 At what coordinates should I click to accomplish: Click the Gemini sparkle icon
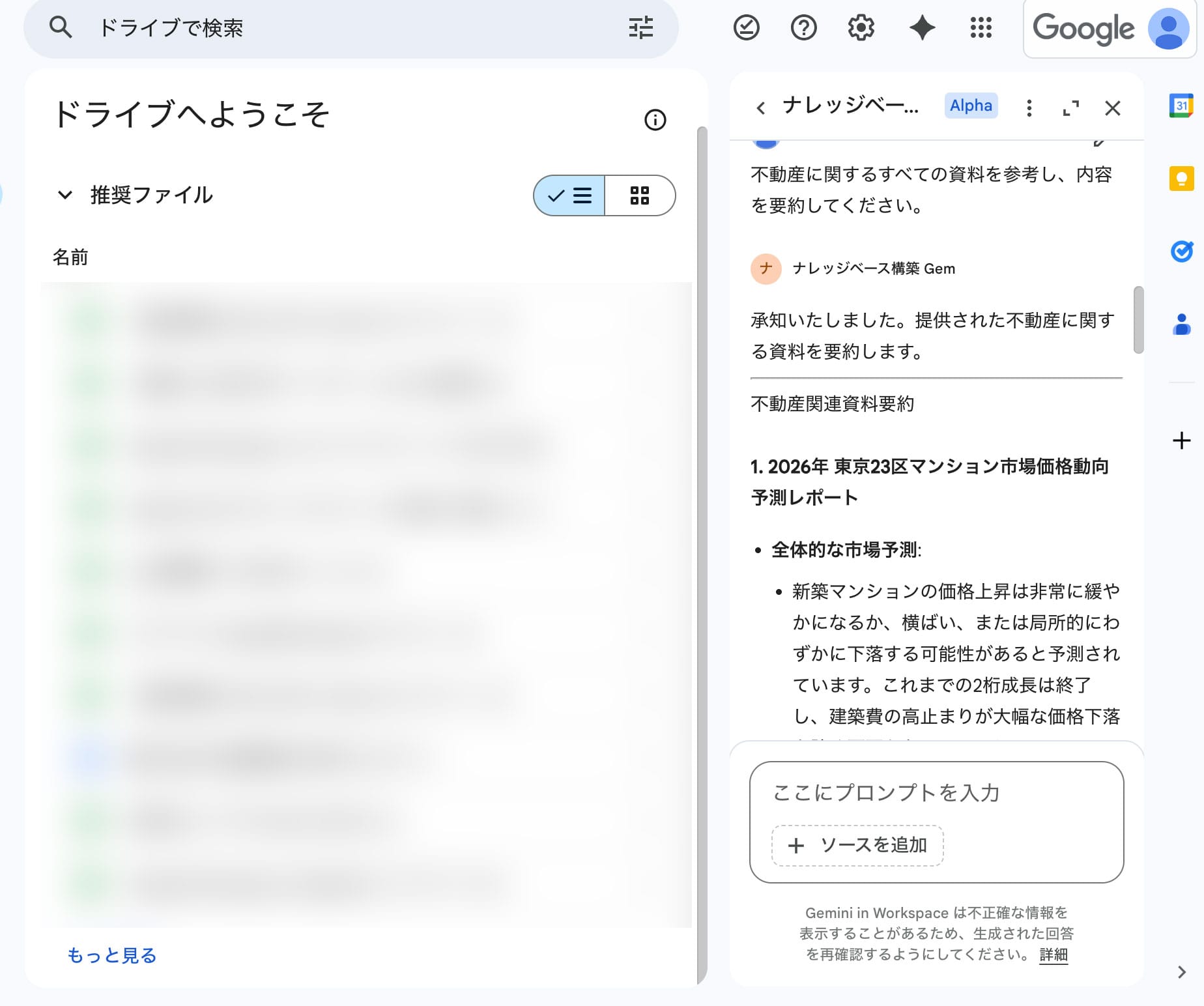tap(922, 28)
